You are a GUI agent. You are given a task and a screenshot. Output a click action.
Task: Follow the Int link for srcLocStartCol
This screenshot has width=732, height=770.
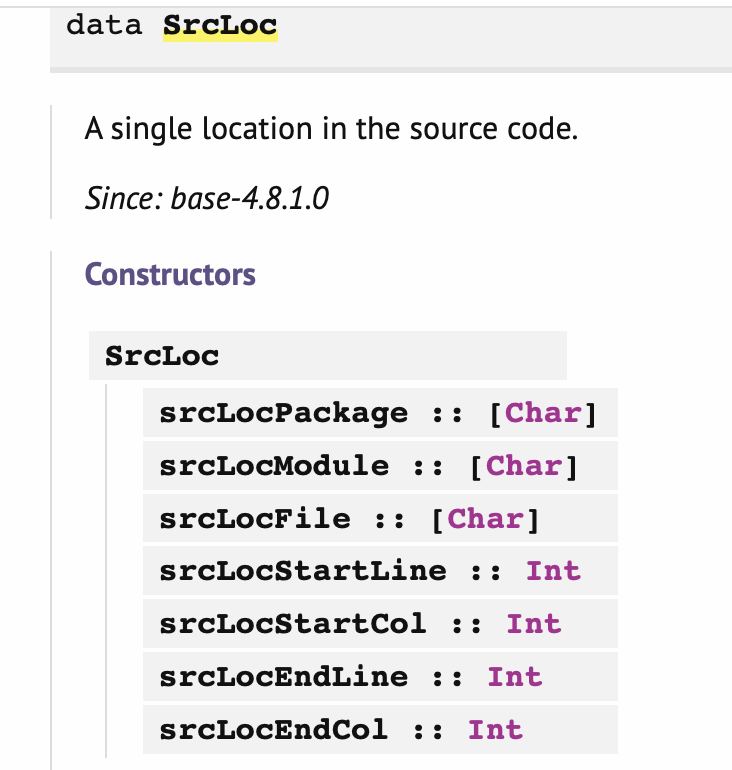click(534, 624)
